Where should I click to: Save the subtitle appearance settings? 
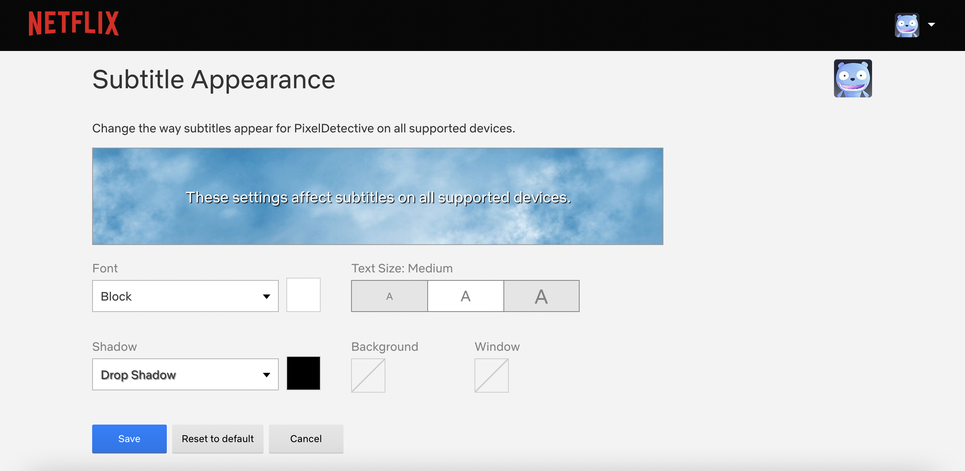[x=129, y=439]
